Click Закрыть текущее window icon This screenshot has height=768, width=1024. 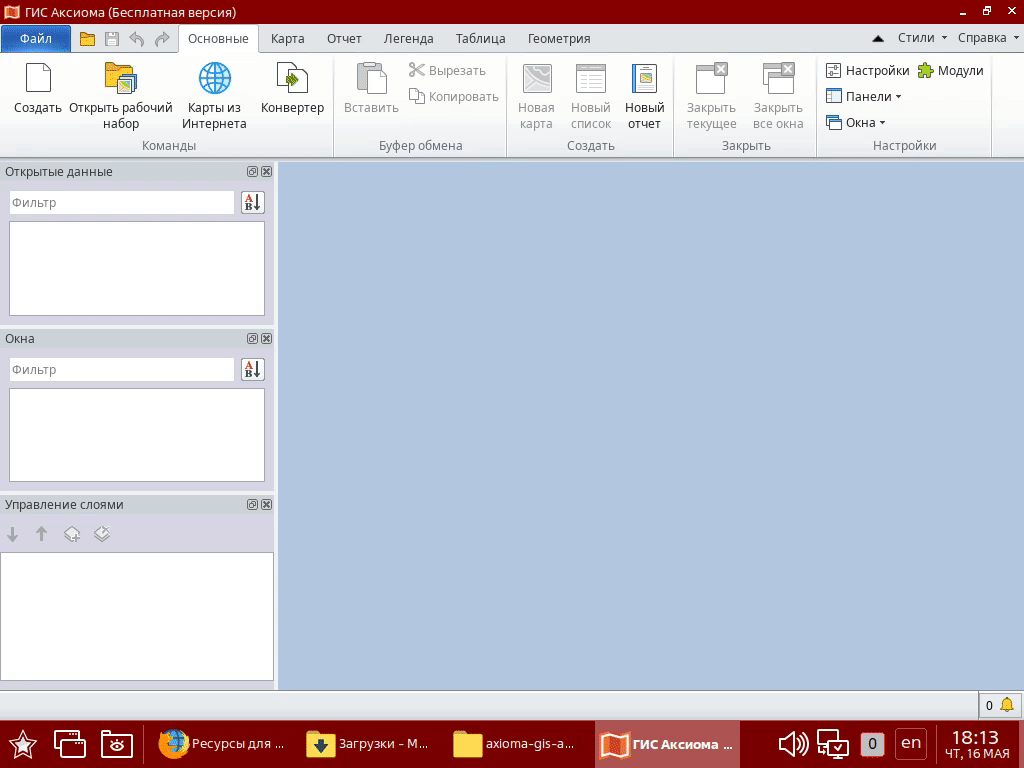[711, 78]
